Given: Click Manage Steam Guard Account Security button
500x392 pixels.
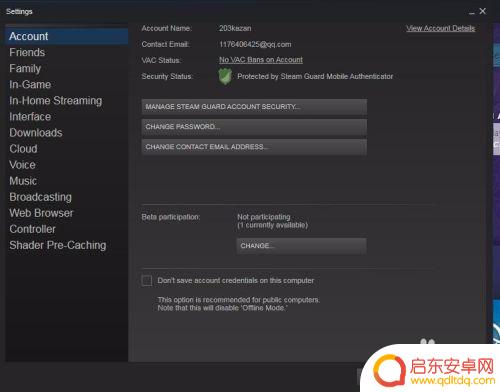Looking at the screenshot, I should pyautogui.click(x=254, y=107).
